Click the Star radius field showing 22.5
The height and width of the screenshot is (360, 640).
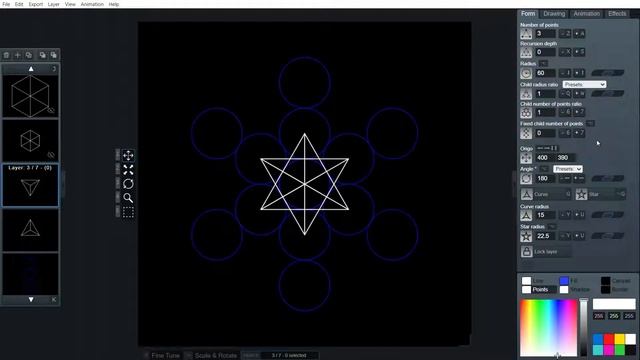(545, 236)
